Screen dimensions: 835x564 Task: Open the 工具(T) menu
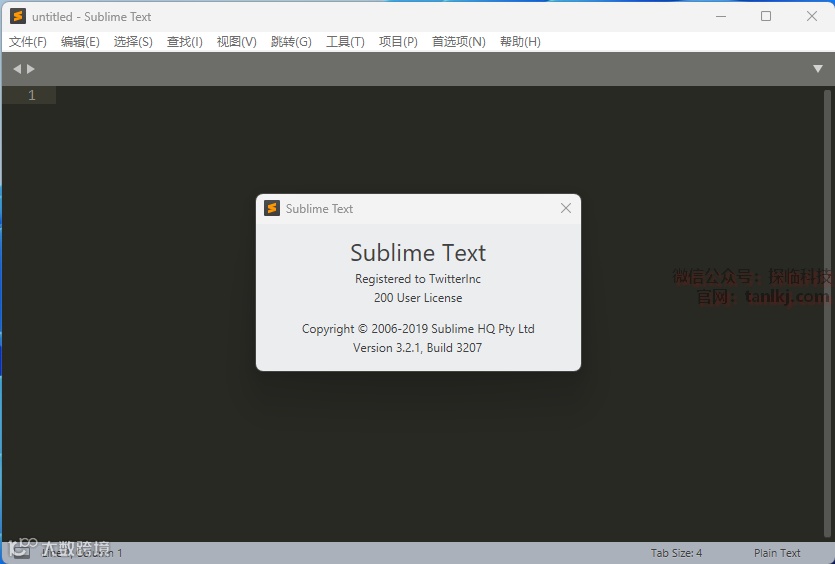345,42
